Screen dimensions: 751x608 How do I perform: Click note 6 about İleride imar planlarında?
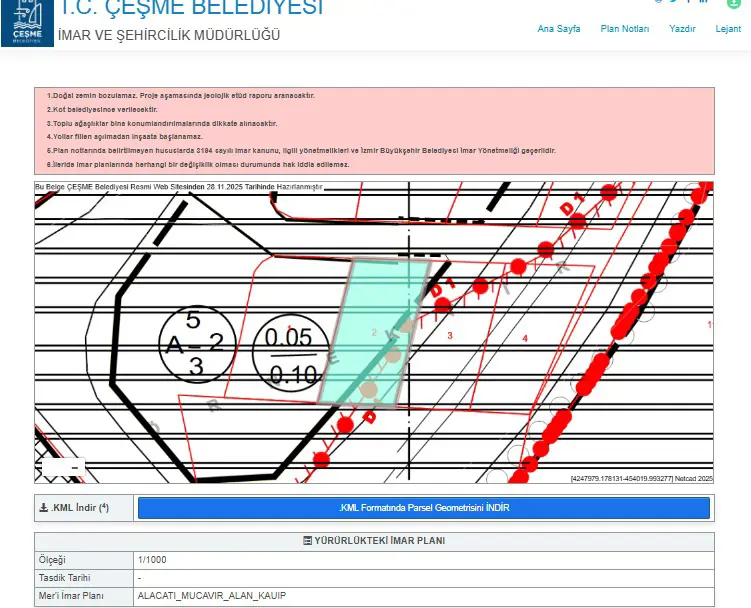198,164
